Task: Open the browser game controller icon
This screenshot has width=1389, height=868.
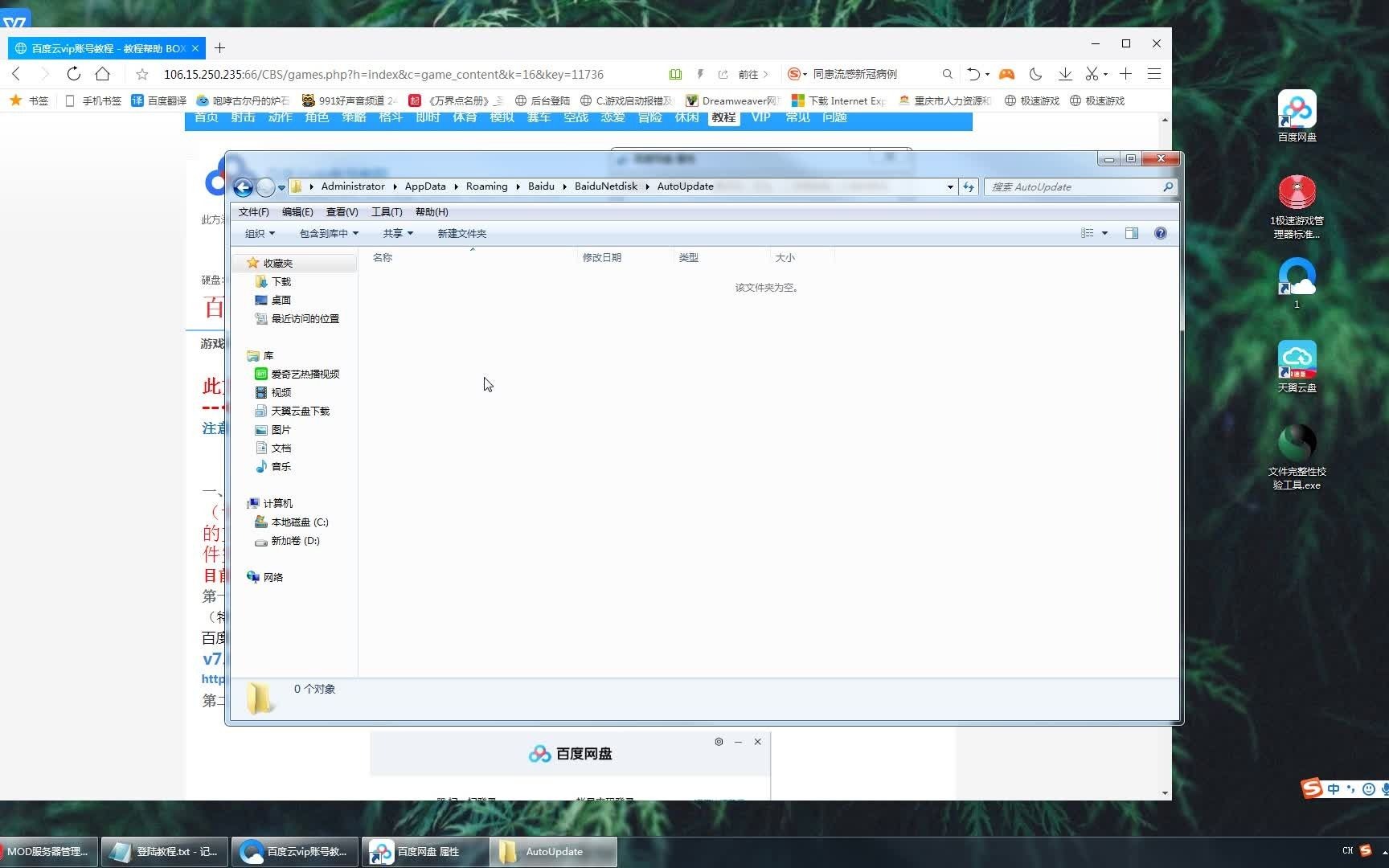Action: (1006, 74)
